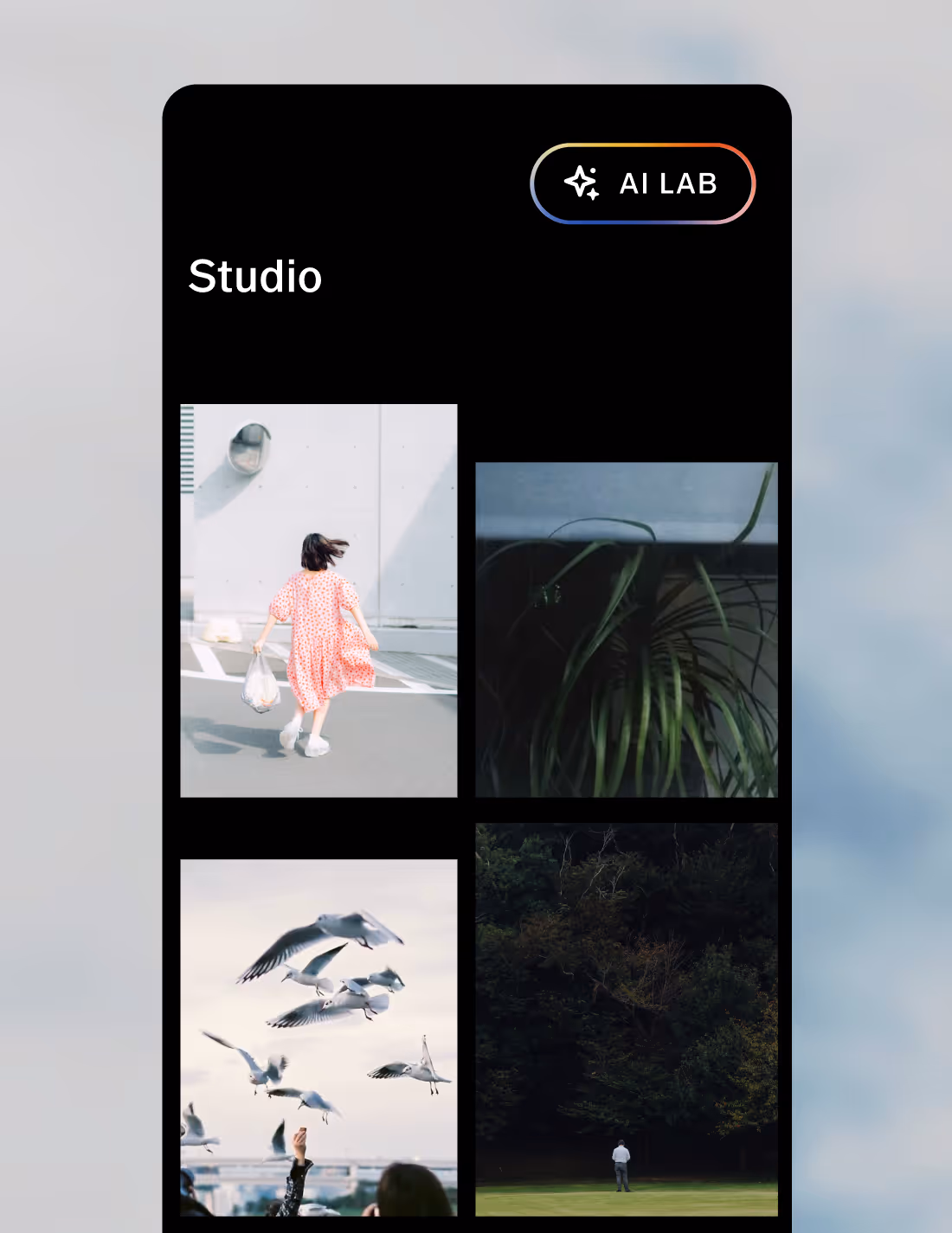Tap the Studio section title
952x1233 pixels.
tap(255, 277)
